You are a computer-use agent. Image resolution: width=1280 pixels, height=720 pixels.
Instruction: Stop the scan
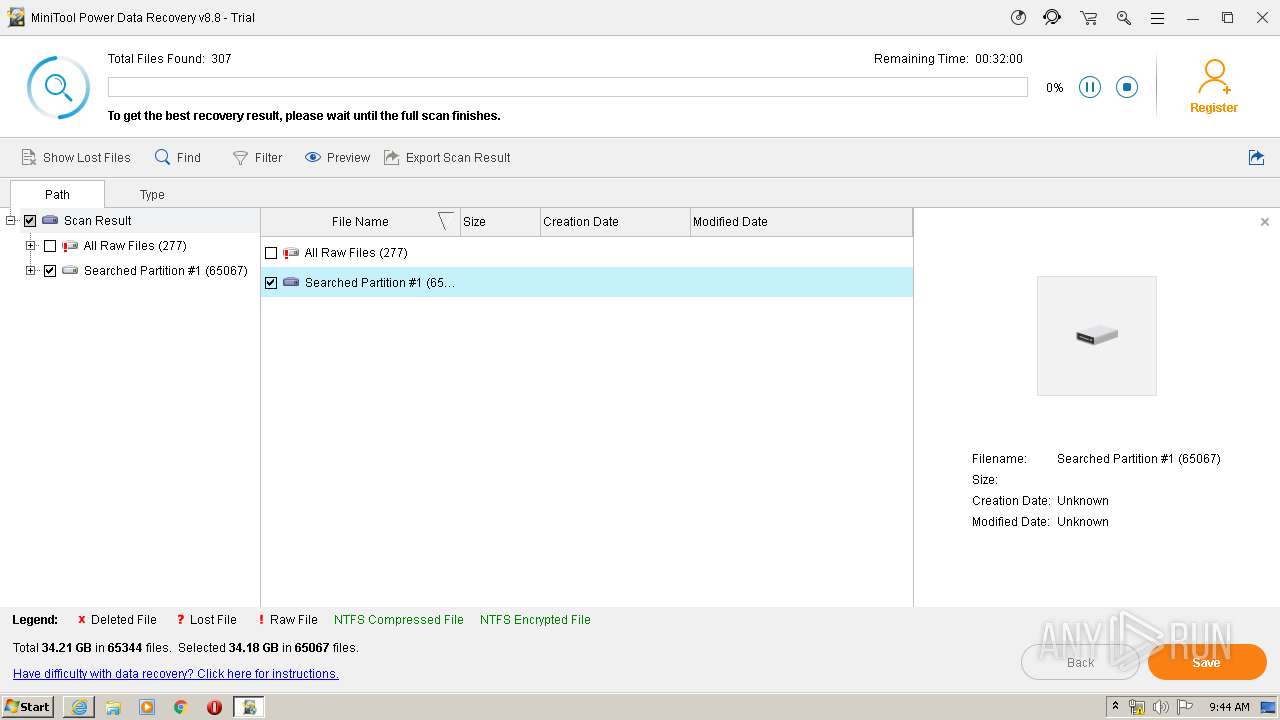click(x=1127, y=88)
